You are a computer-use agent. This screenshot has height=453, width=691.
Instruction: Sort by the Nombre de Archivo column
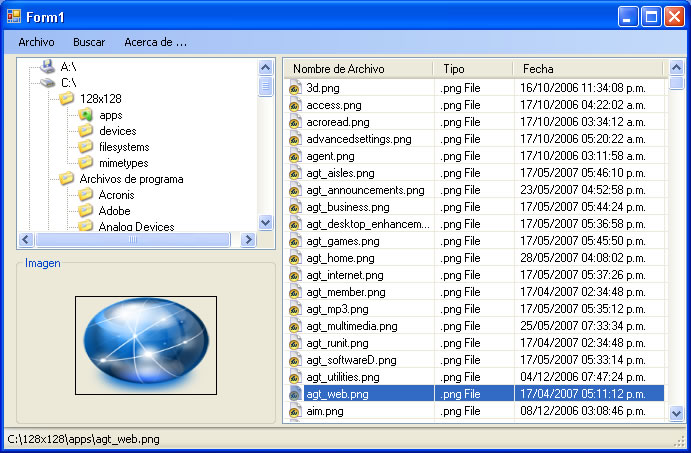click(x=338, y=69)
